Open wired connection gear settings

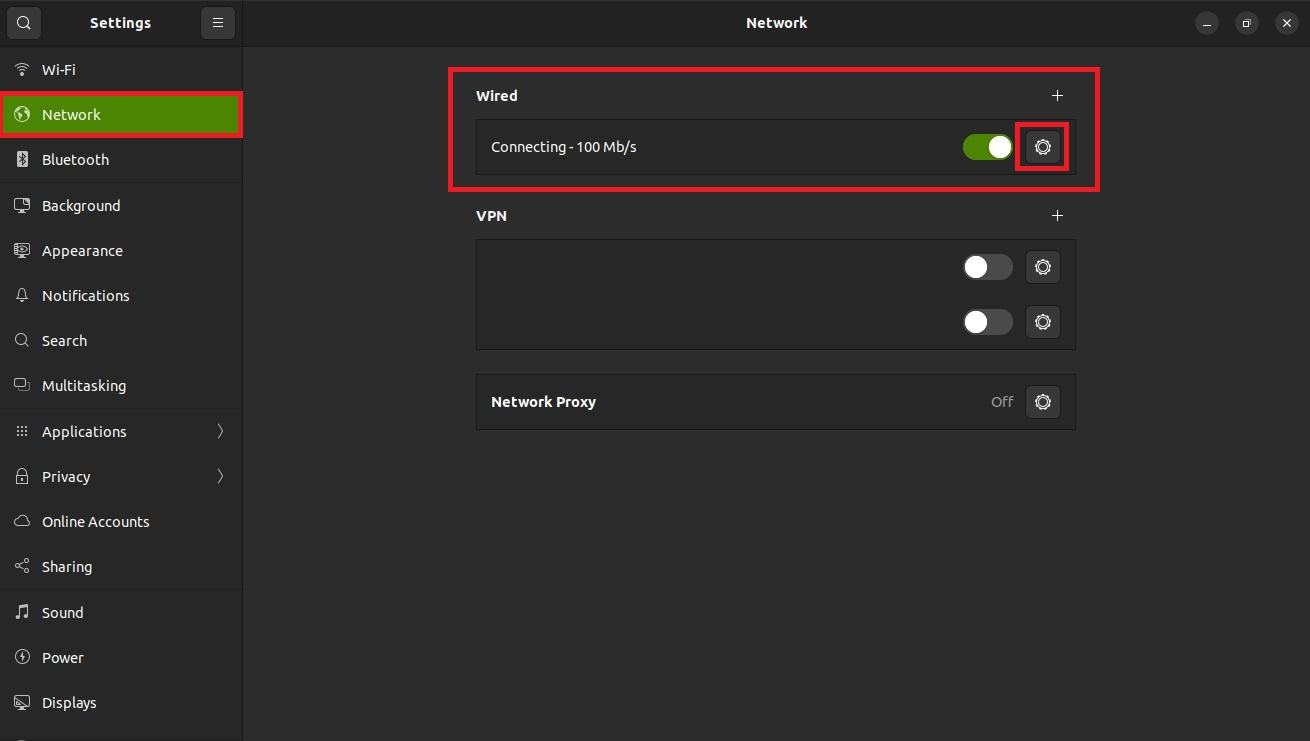pyautogui.click(x=1042, y=147)
